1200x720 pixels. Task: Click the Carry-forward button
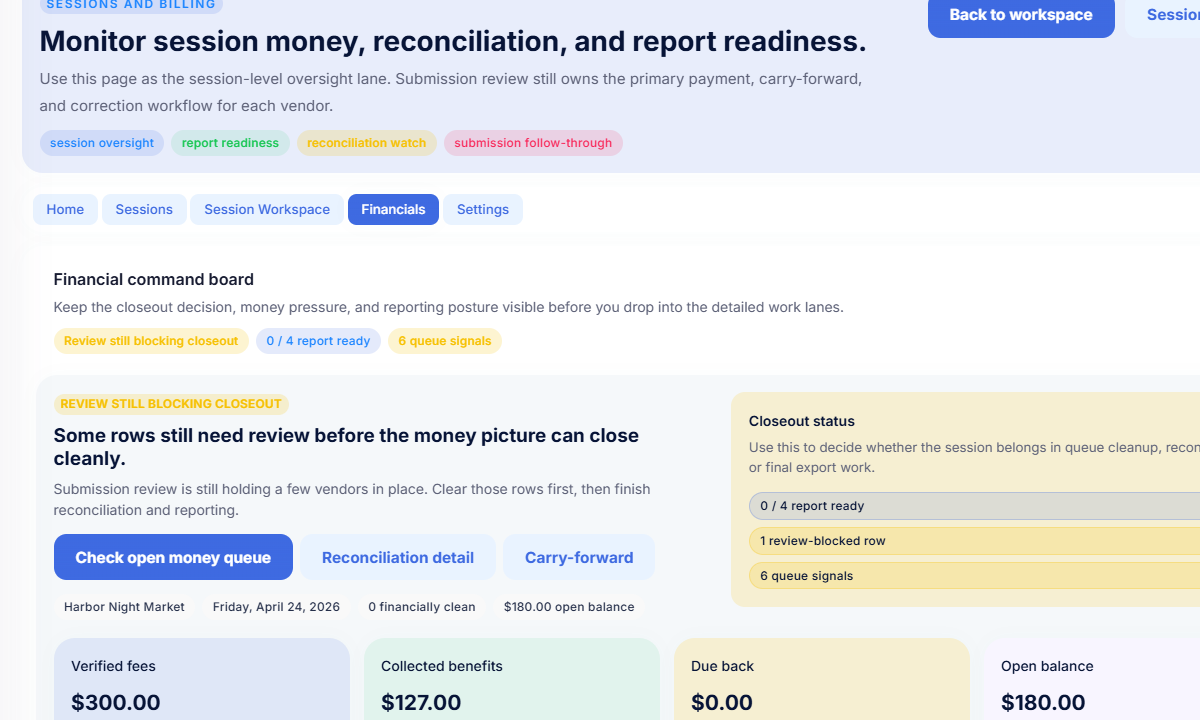pyautogui.click(x=579, y=557)
